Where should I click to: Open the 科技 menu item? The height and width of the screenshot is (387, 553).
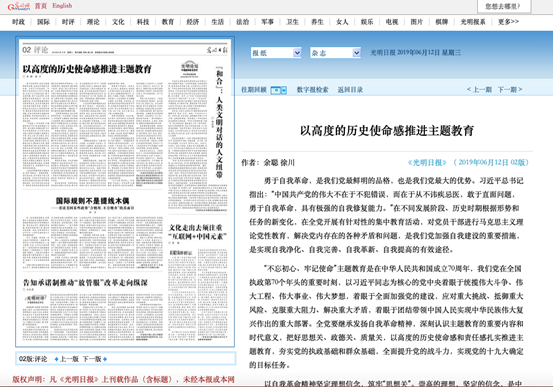(x=143, y=22)
